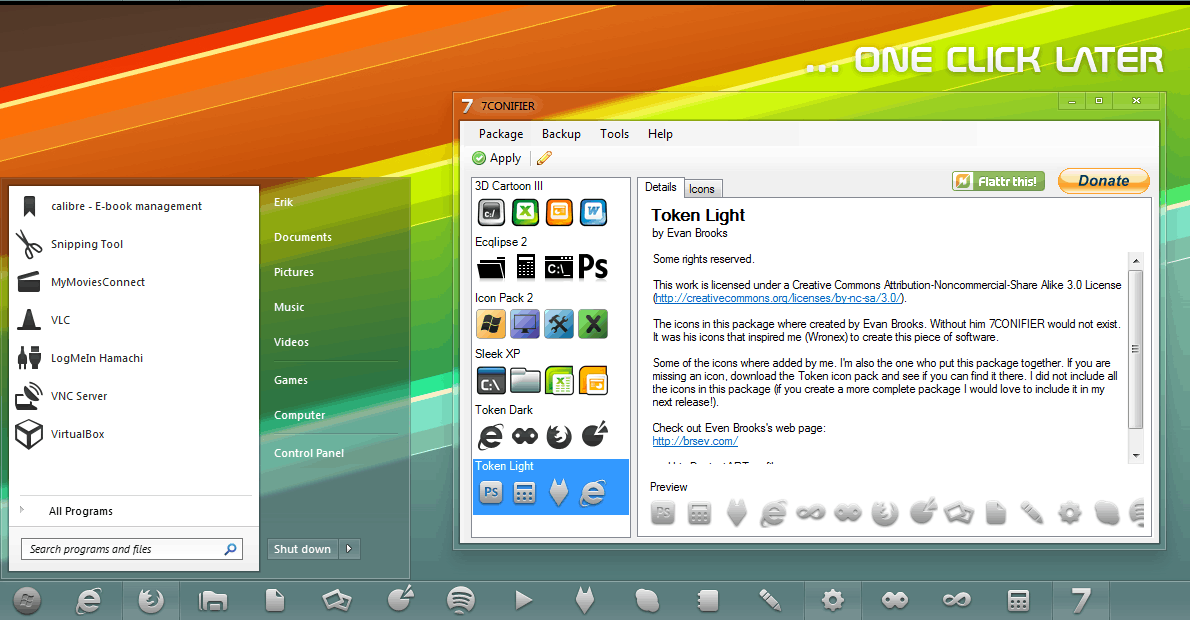
Task: Click the Photoshop icon in Preview strip
Action: pyautogui.click(x=663, y=513)
